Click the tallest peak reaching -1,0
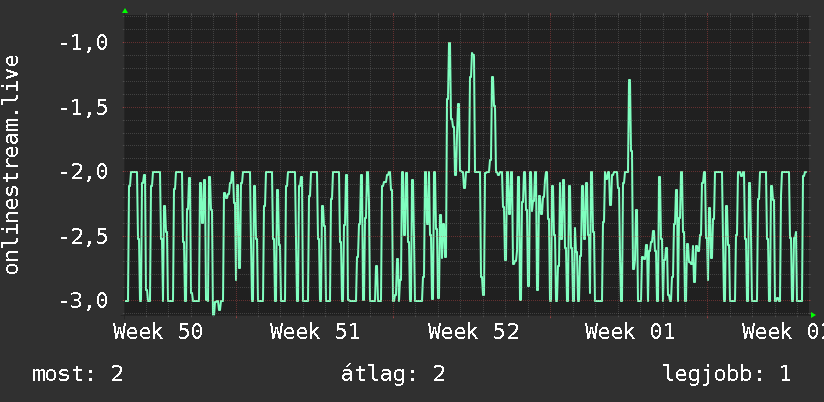Image resolution: width=824 pixels, height=402 pixels. click(x=449, y=44)
